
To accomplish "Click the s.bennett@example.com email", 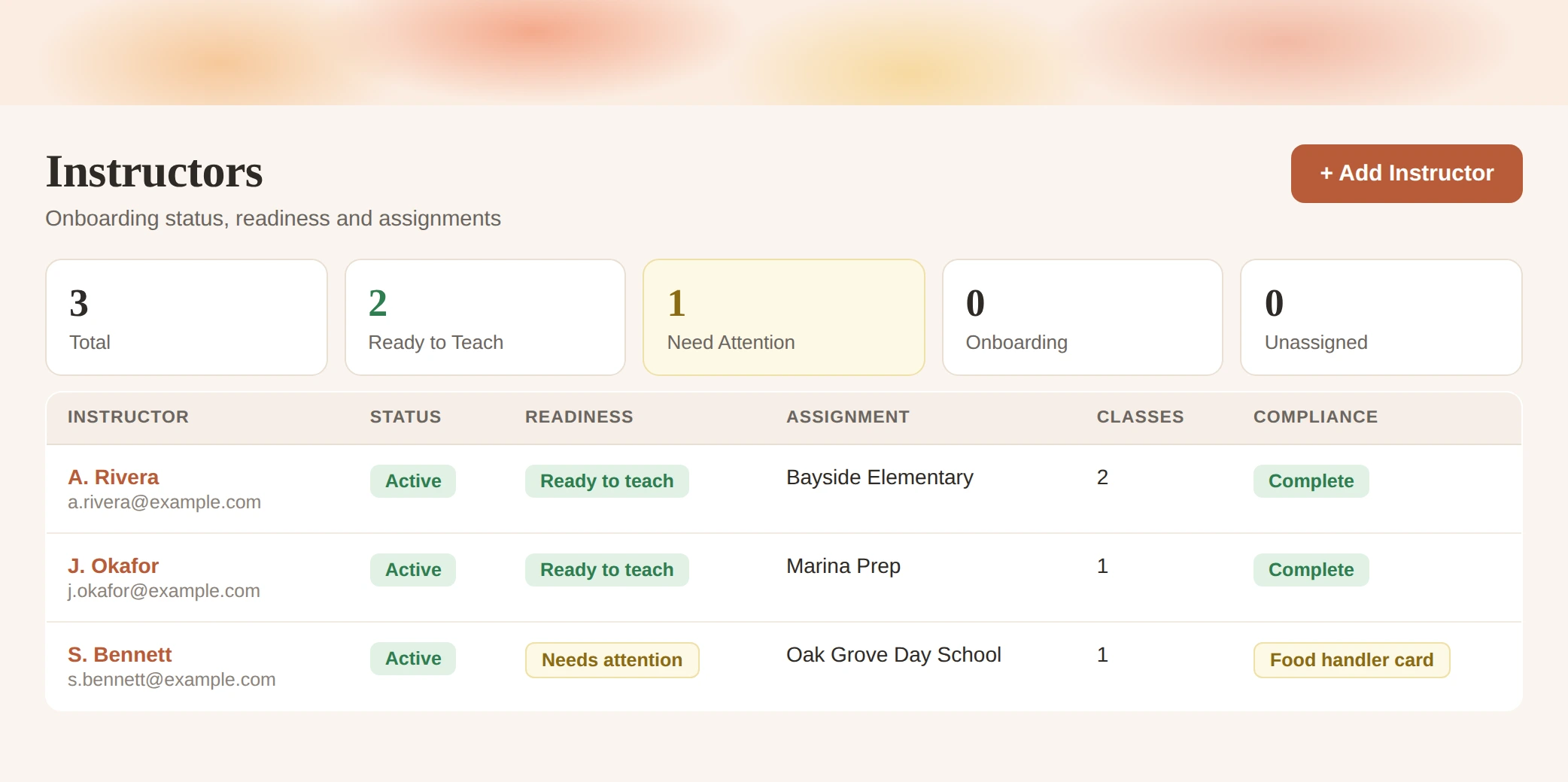I will tap(172, 680).
